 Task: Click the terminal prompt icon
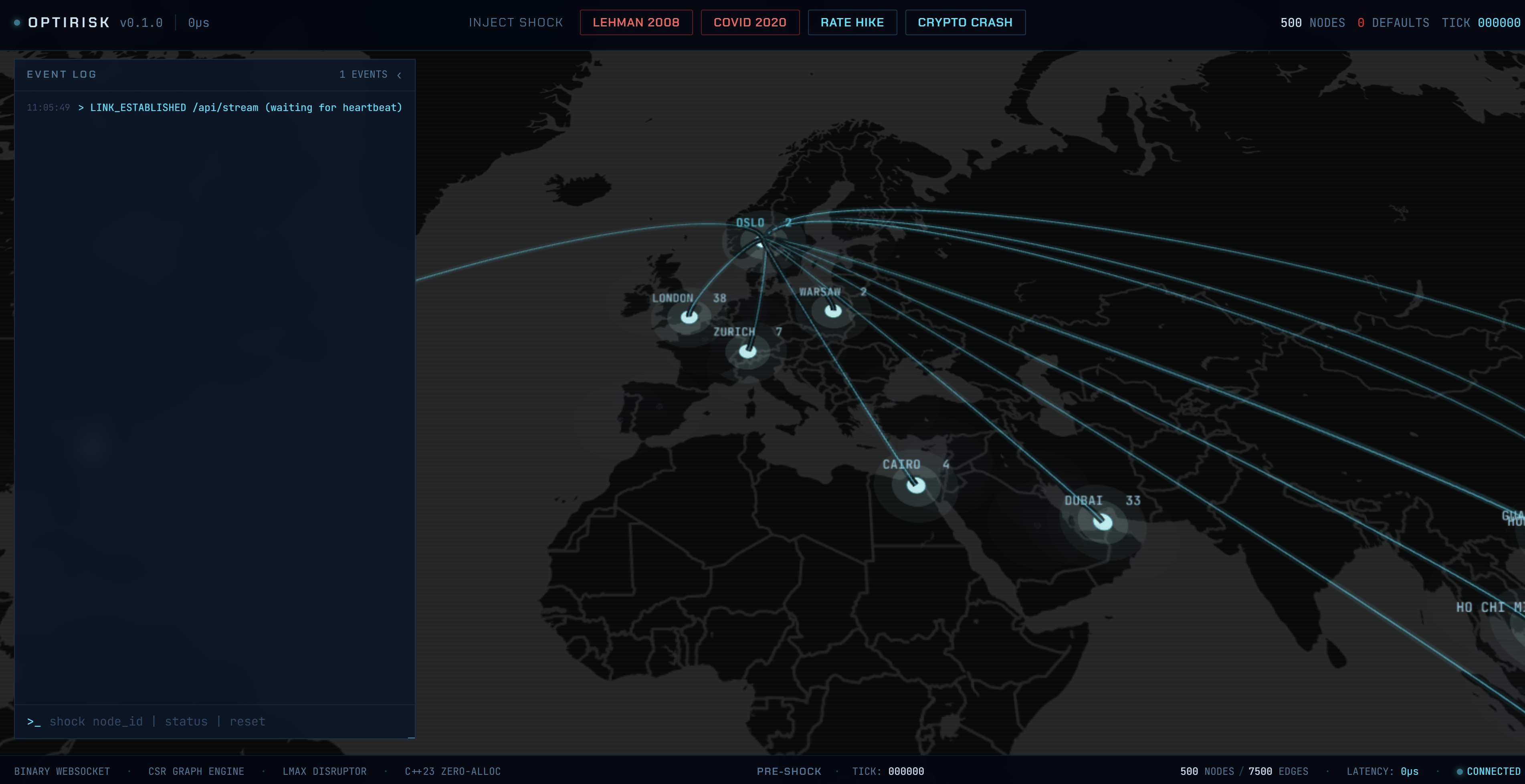[34, 721]
